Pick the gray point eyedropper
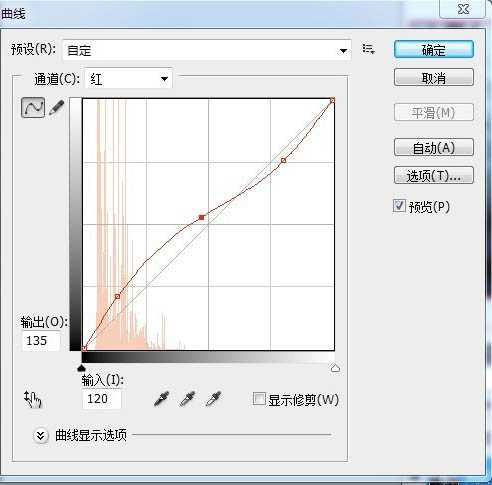 tap(188, 399)
